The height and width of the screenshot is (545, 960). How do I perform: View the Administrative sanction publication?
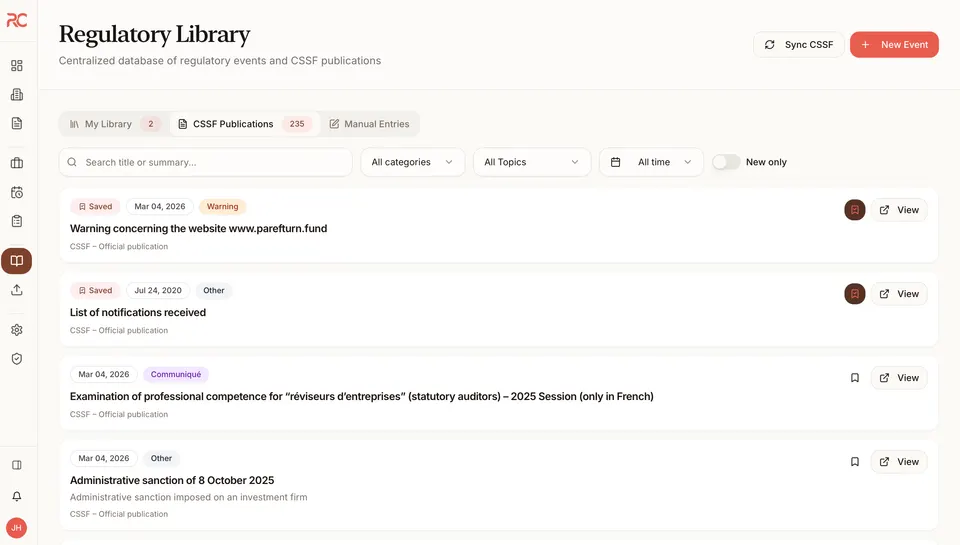pos(899,462)
